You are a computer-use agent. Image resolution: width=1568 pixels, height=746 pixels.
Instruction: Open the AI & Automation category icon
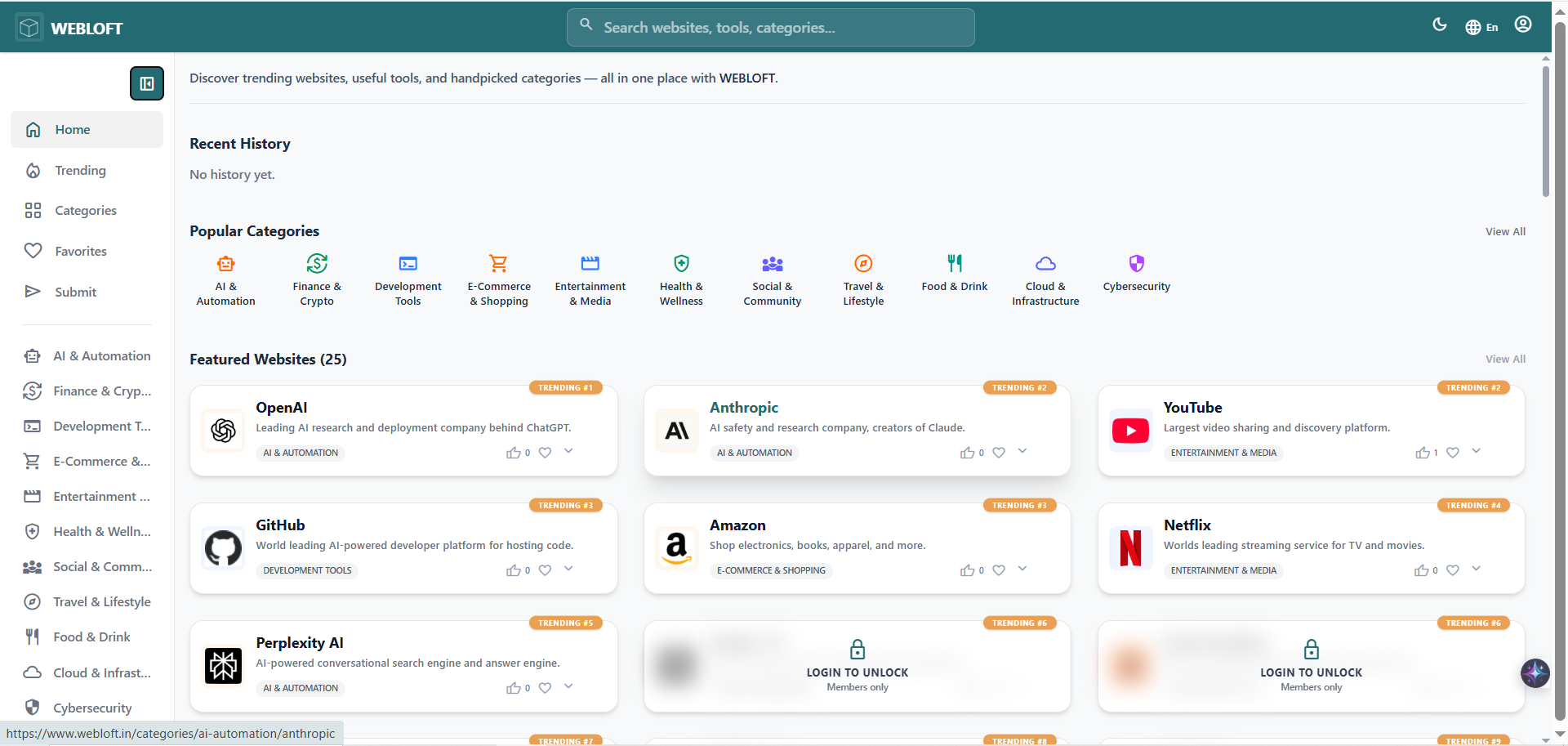point(225,264)
